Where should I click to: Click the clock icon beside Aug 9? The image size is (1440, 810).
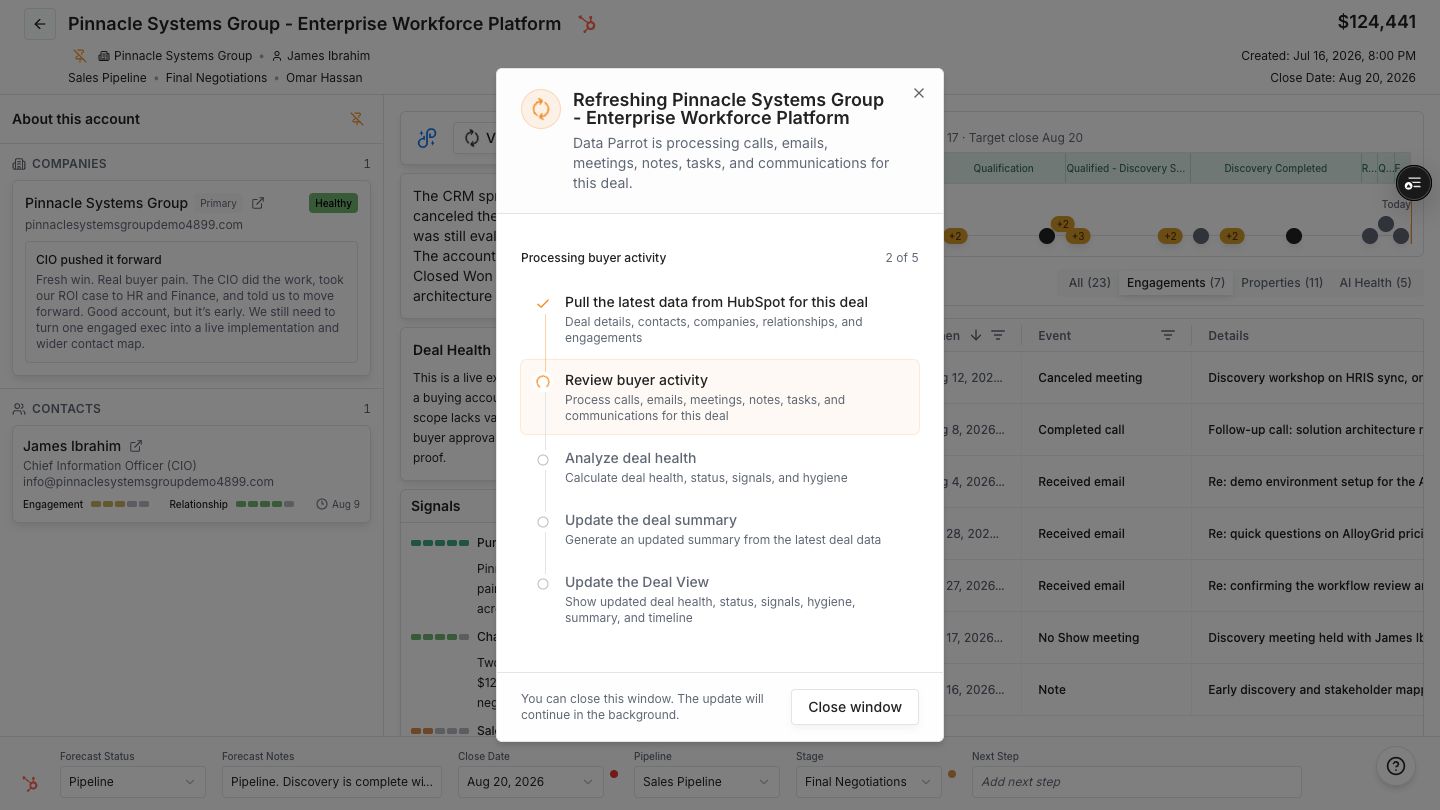click(322, 505)
